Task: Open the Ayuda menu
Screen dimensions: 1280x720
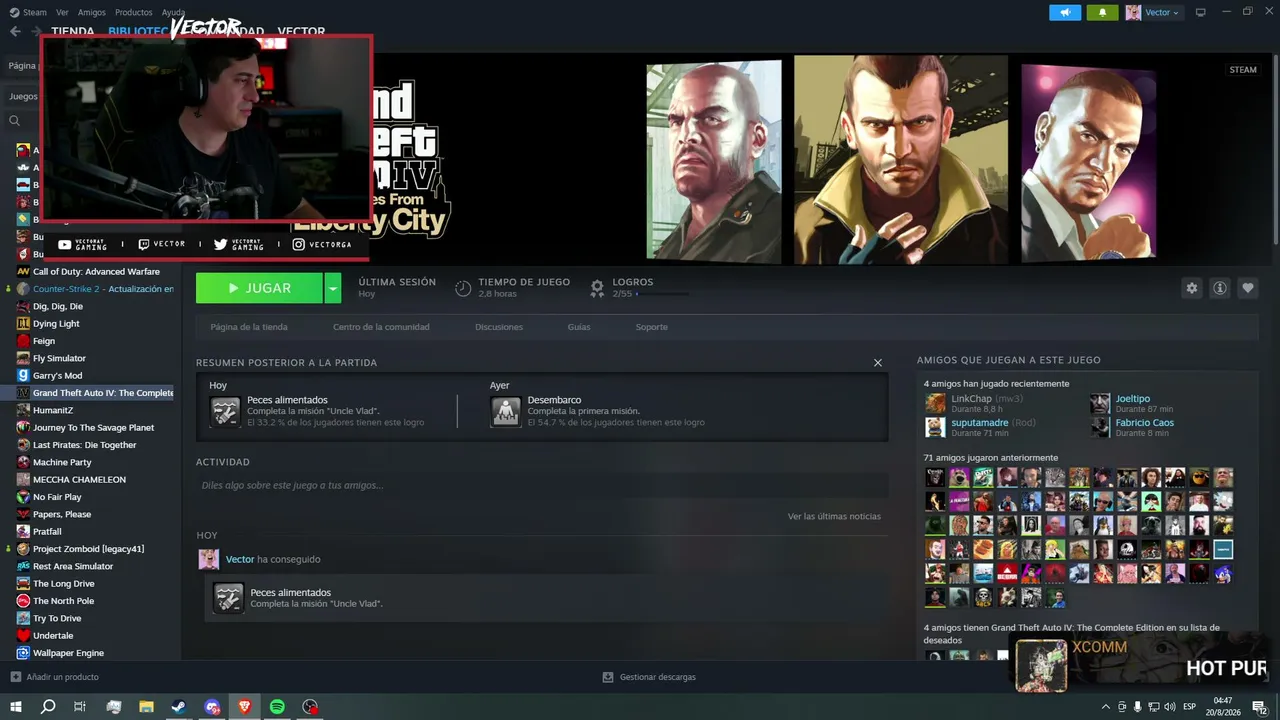Action: (x=173, y=12)
